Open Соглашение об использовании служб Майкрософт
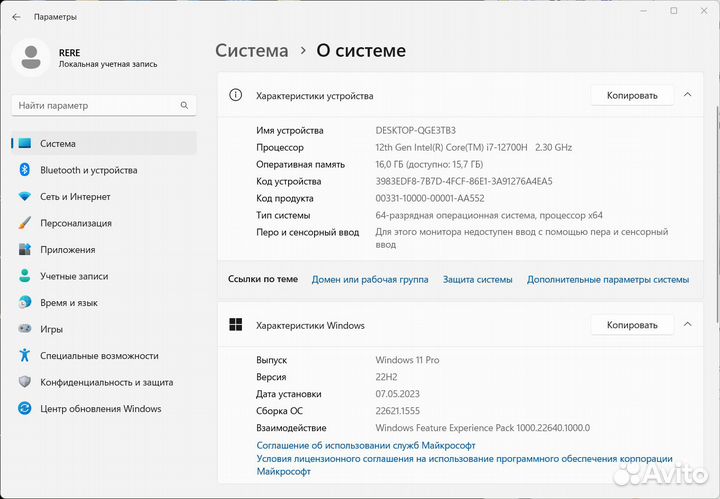This screenshot has width=720, height=499. pyautogui.click(x=366, y=445)
